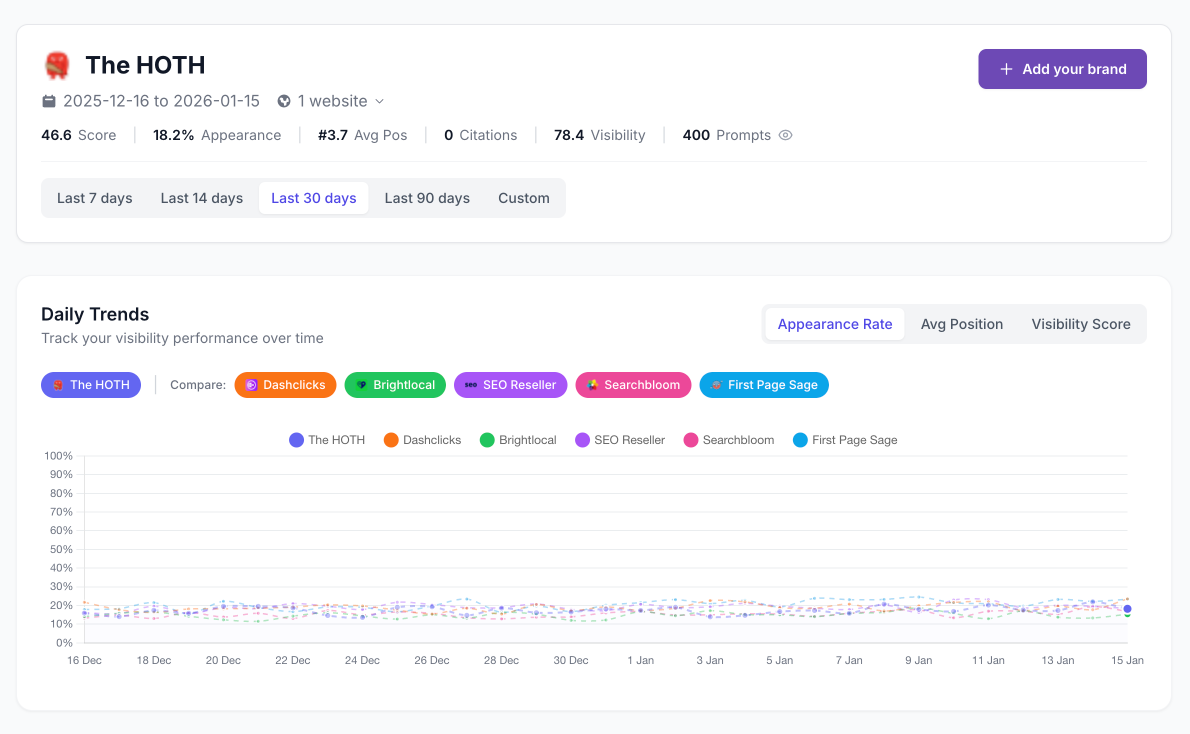Switch to the Visibility Score tab
Viewport: 1190px width, 734px height.
[x=1080, y=324]
